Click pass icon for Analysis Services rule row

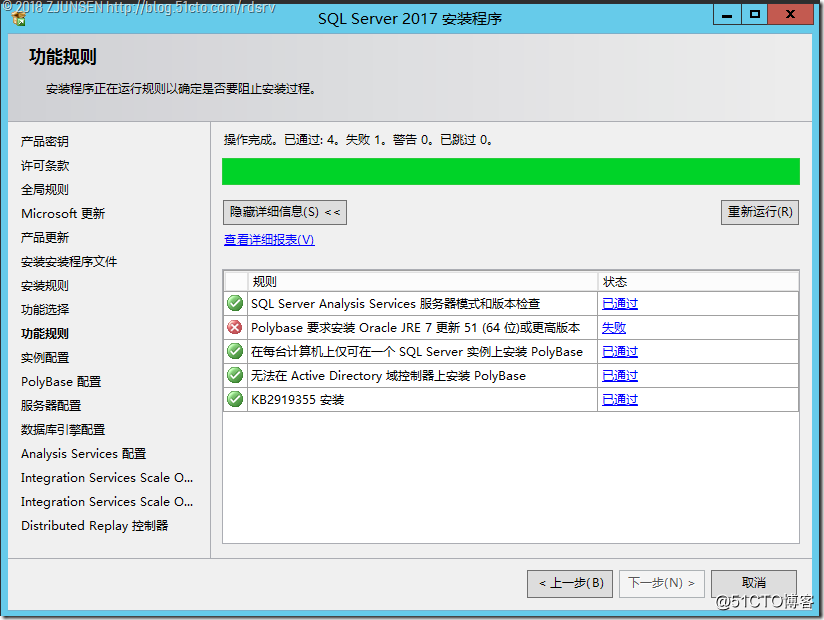tap(235, 303)
